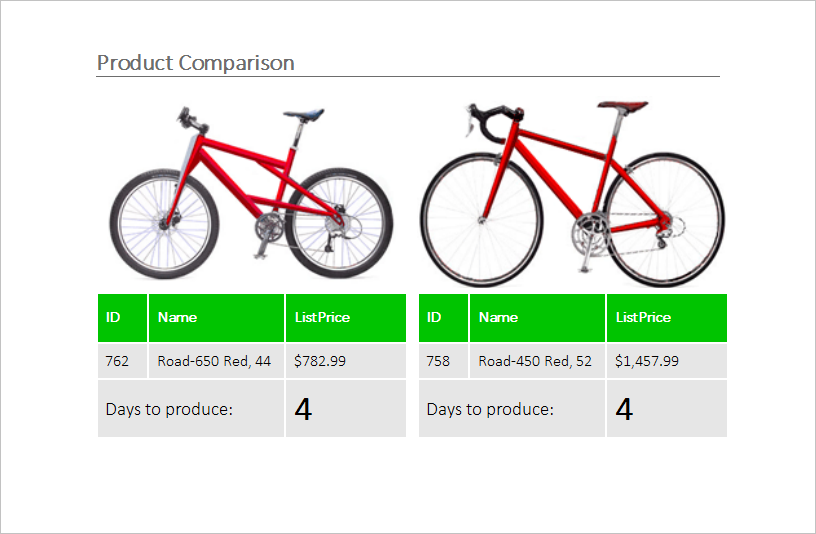Click the Product Comparison title

pyautogui.click(x=196, y=63)
